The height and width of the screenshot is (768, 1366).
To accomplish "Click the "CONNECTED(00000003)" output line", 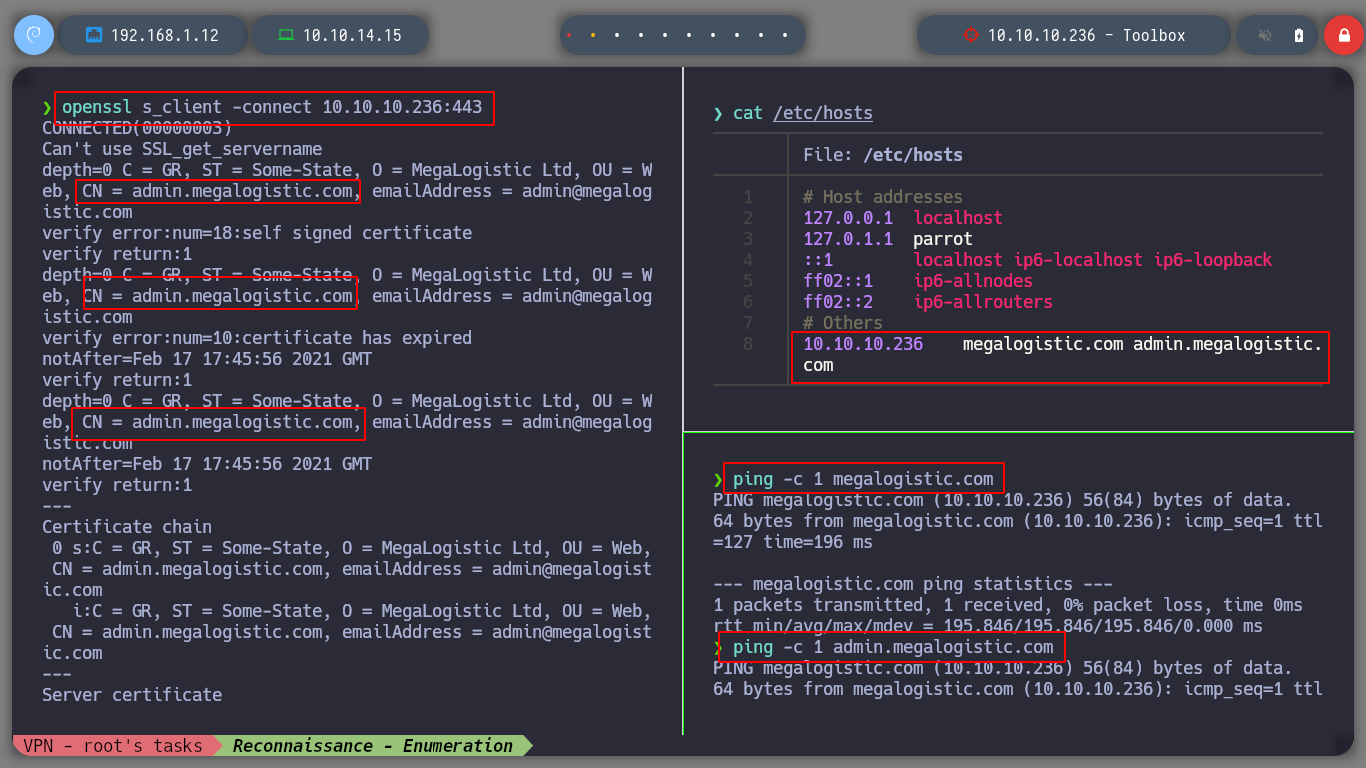I will click(137, 128).
